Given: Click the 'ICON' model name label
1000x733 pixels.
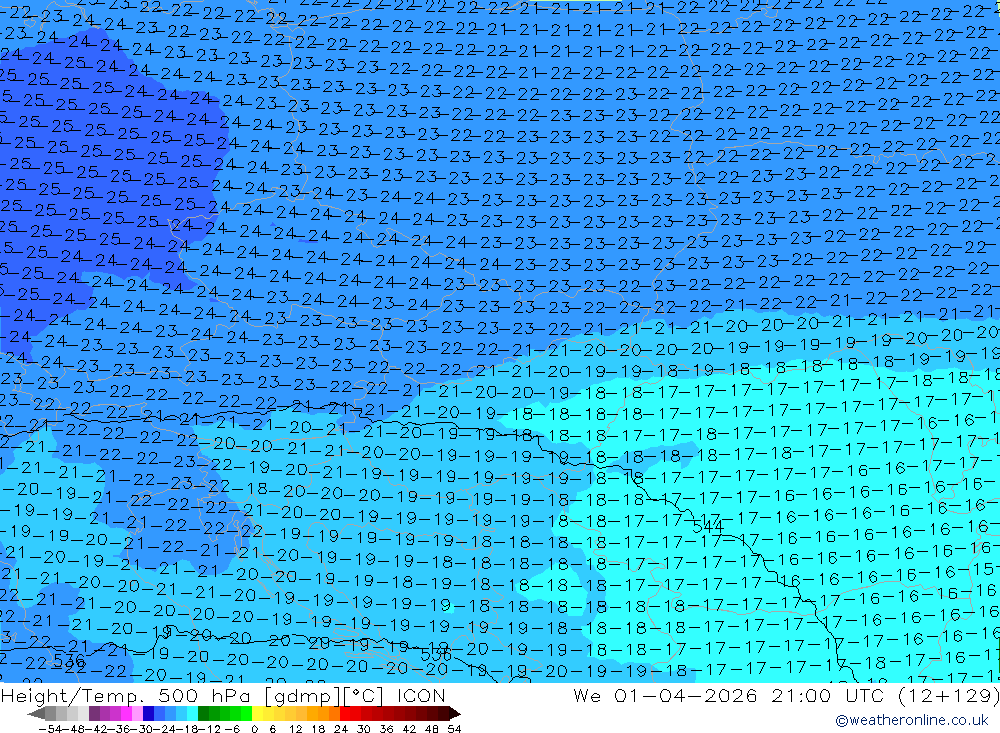Looking at the screenshot, I should coord(421,695).
